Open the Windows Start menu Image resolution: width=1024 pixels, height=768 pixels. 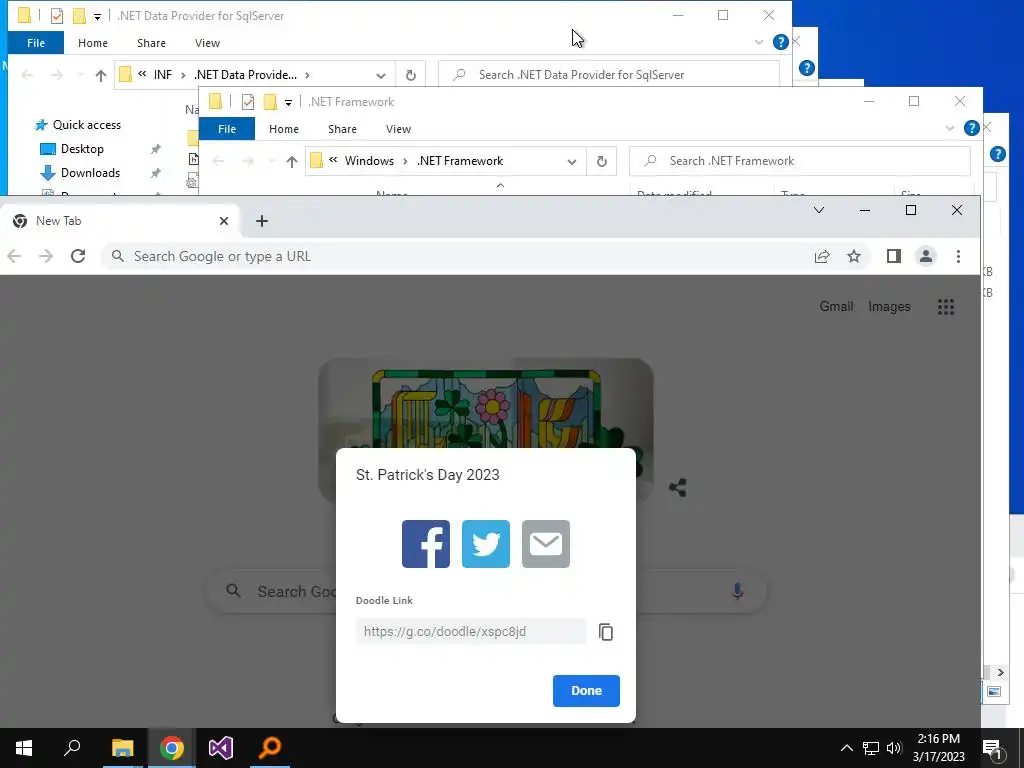pos(24,748)
